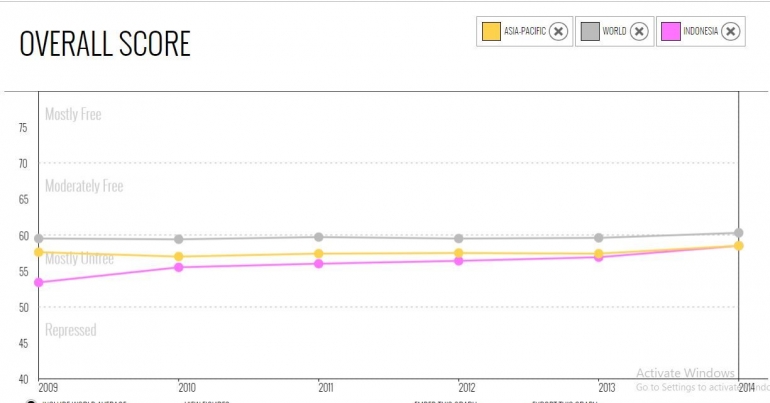Click the gray World color swatch
The image size is (770, 403).
click(589, 32)
